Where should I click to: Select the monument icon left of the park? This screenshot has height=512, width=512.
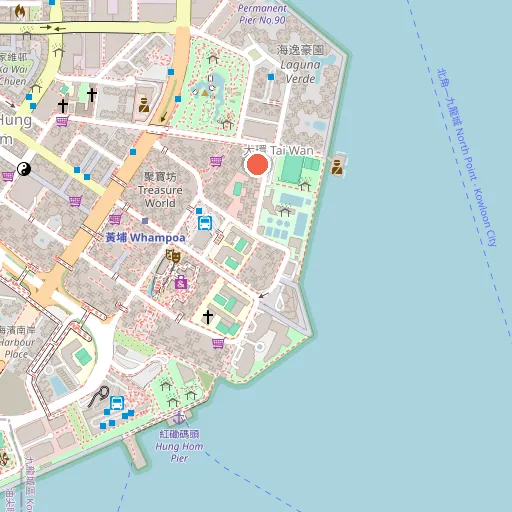[x=144, y=105]
